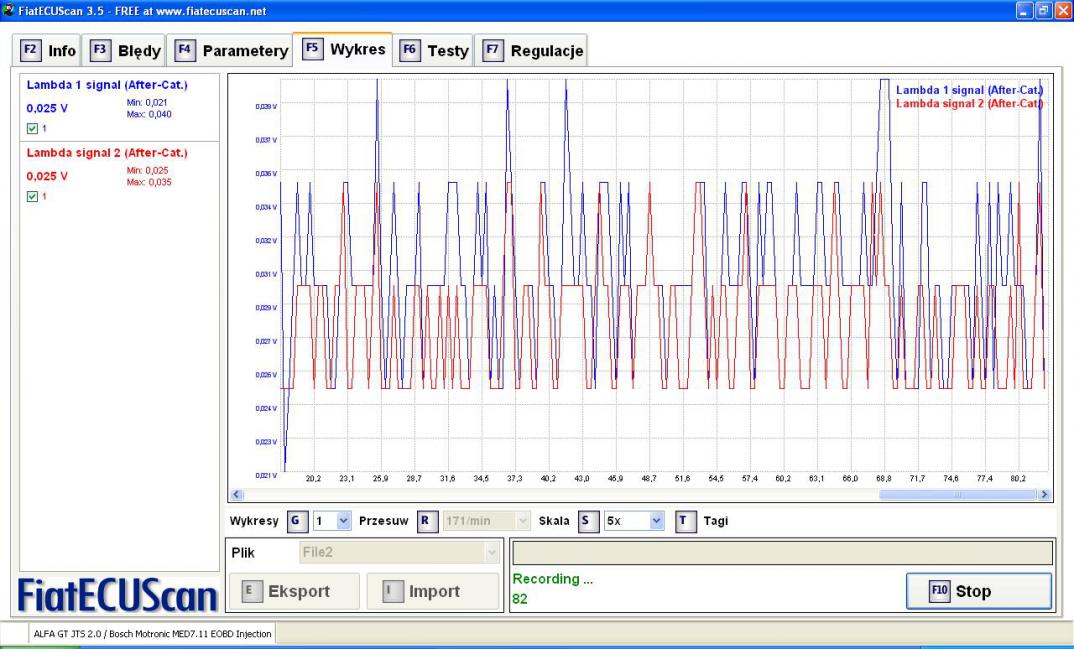Image resolution: width=1074 pixels, height=649 pixels.
Task: Click the graph horizontal scrollbar thumb
Action: [957, 494]
